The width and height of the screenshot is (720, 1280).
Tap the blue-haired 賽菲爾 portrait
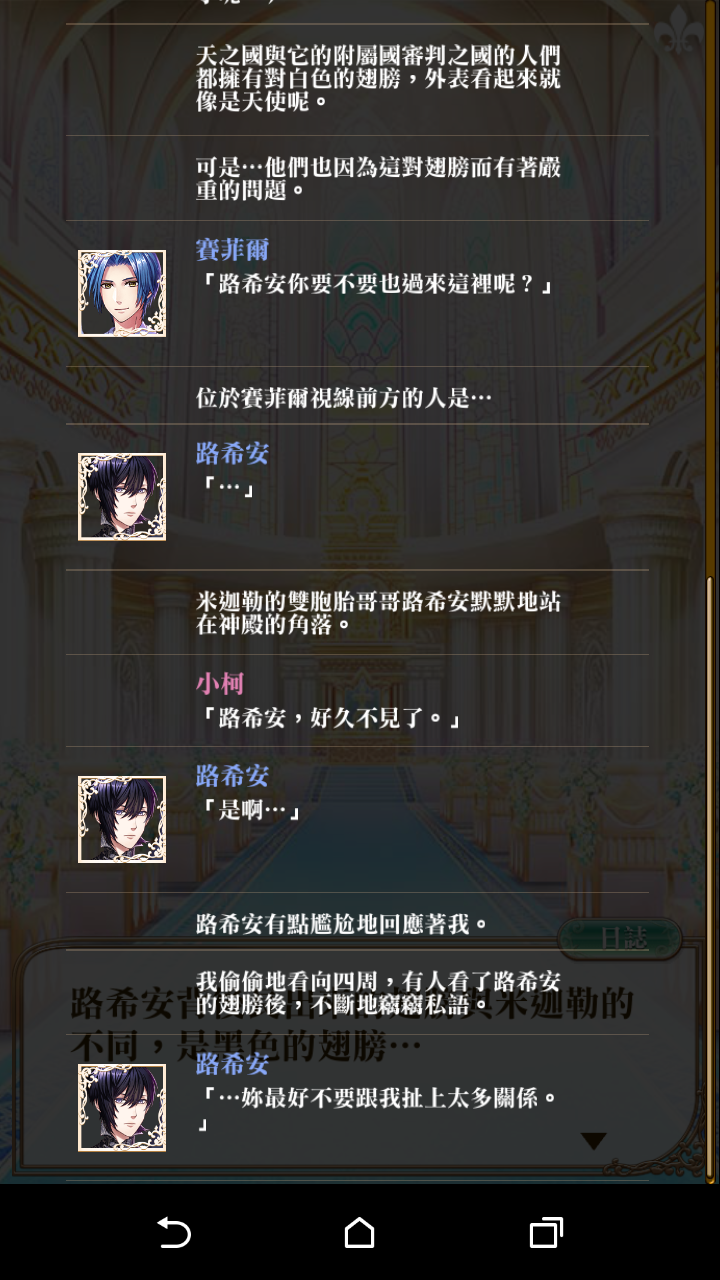point(122,293)
